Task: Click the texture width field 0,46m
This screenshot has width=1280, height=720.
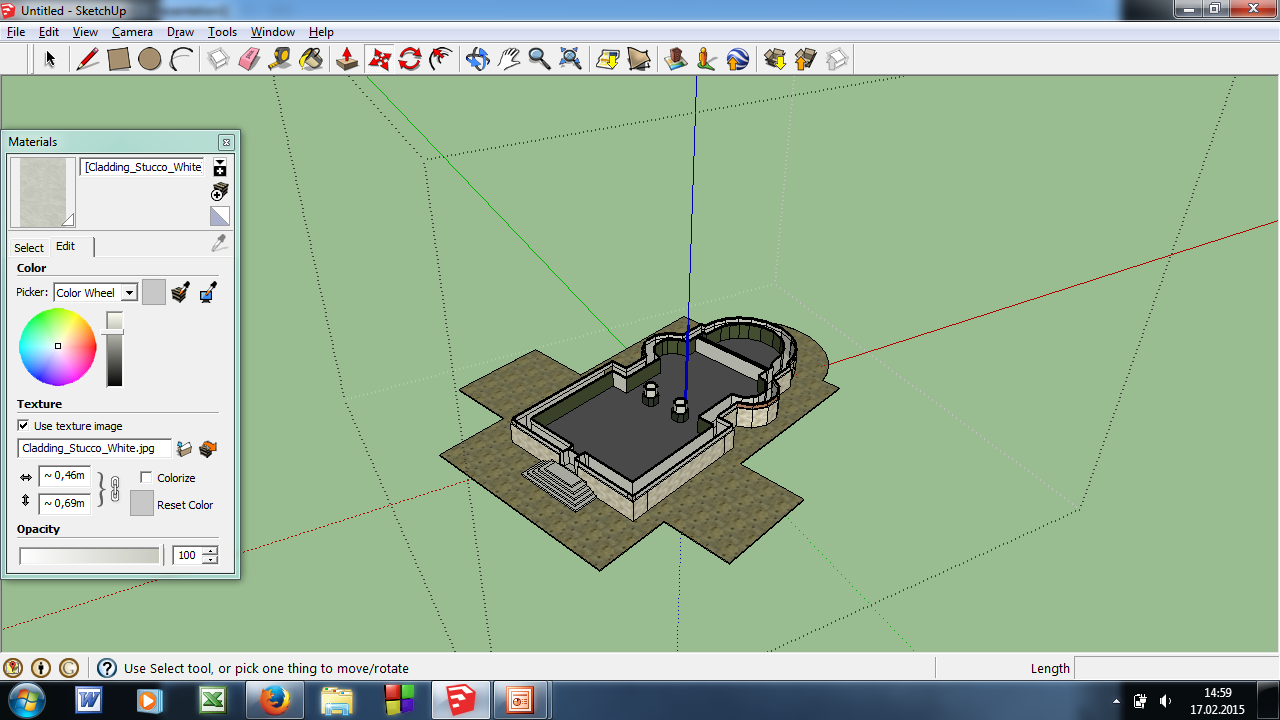Action: pyautogui.click(x=65, y=476)
